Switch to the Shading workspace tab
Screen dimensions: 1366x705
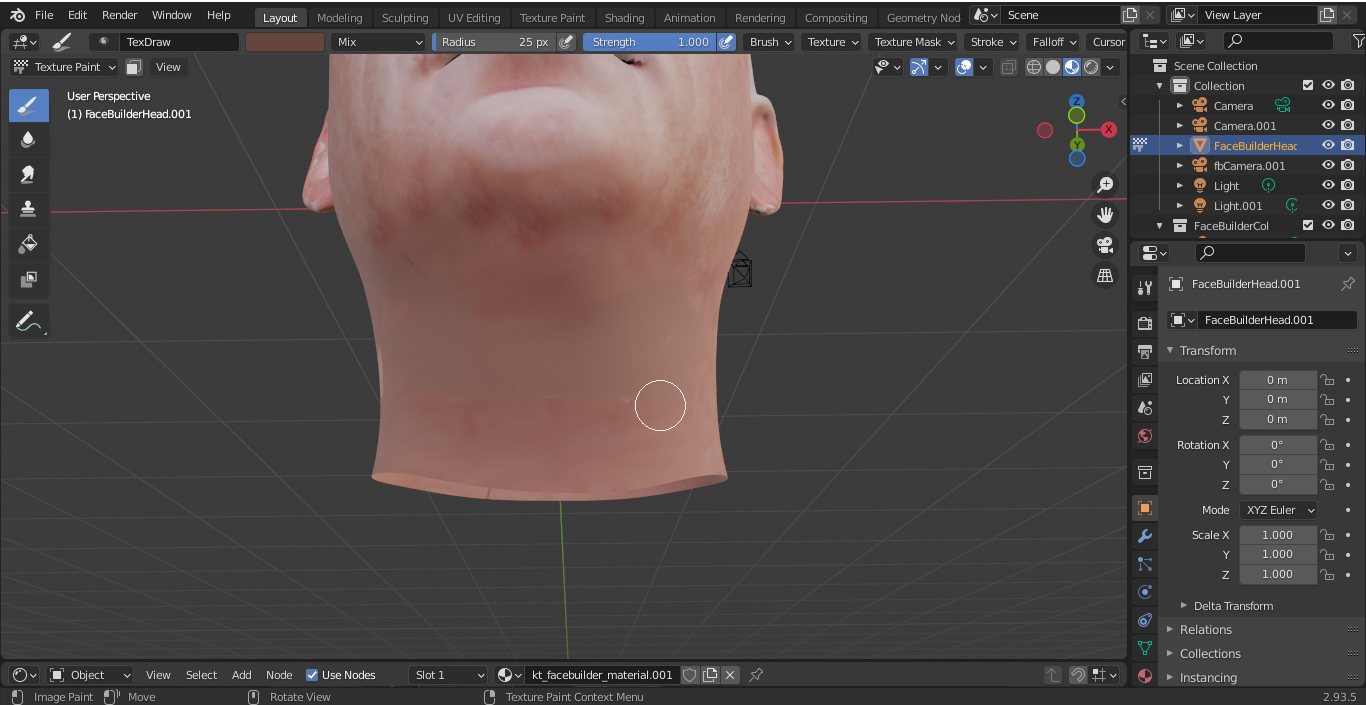pos(625,18)
